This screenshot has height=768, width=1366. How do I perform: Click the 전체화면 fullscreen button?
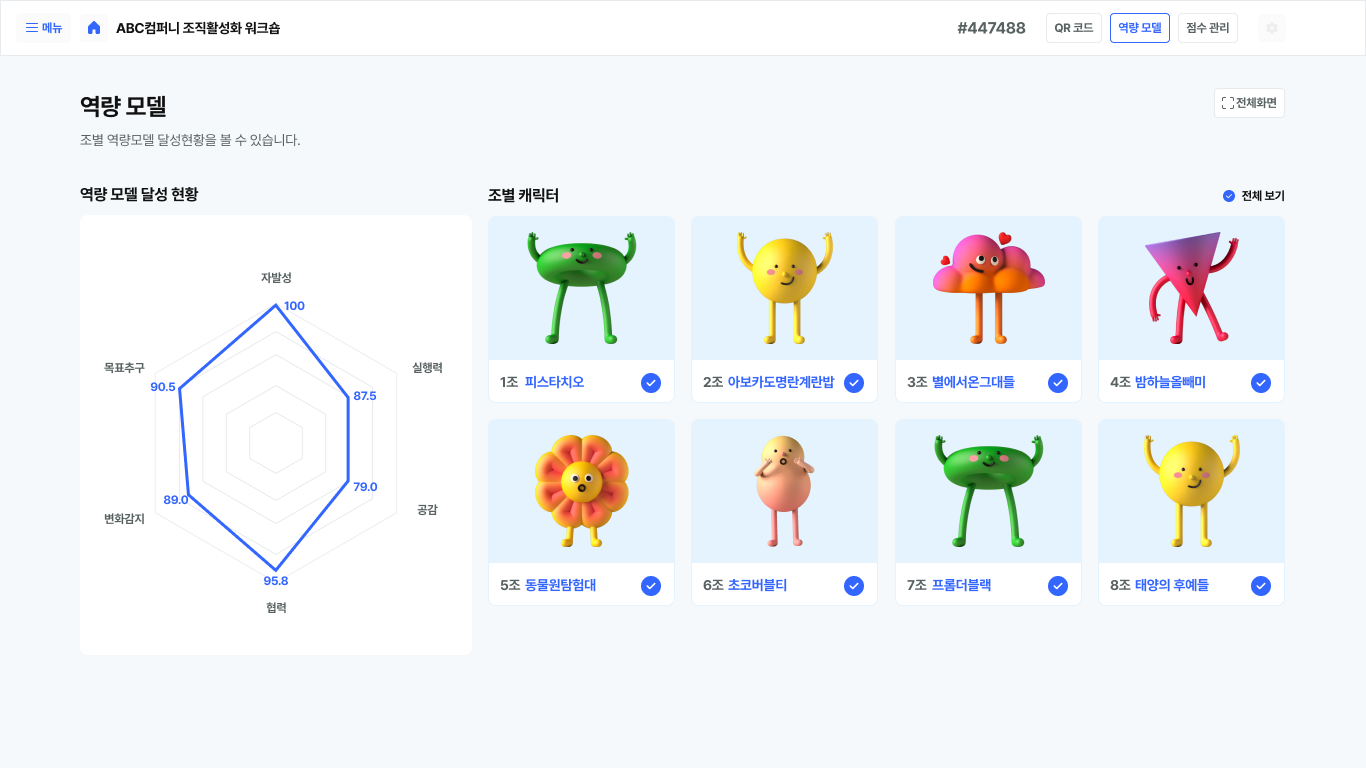coord(1249,103)
